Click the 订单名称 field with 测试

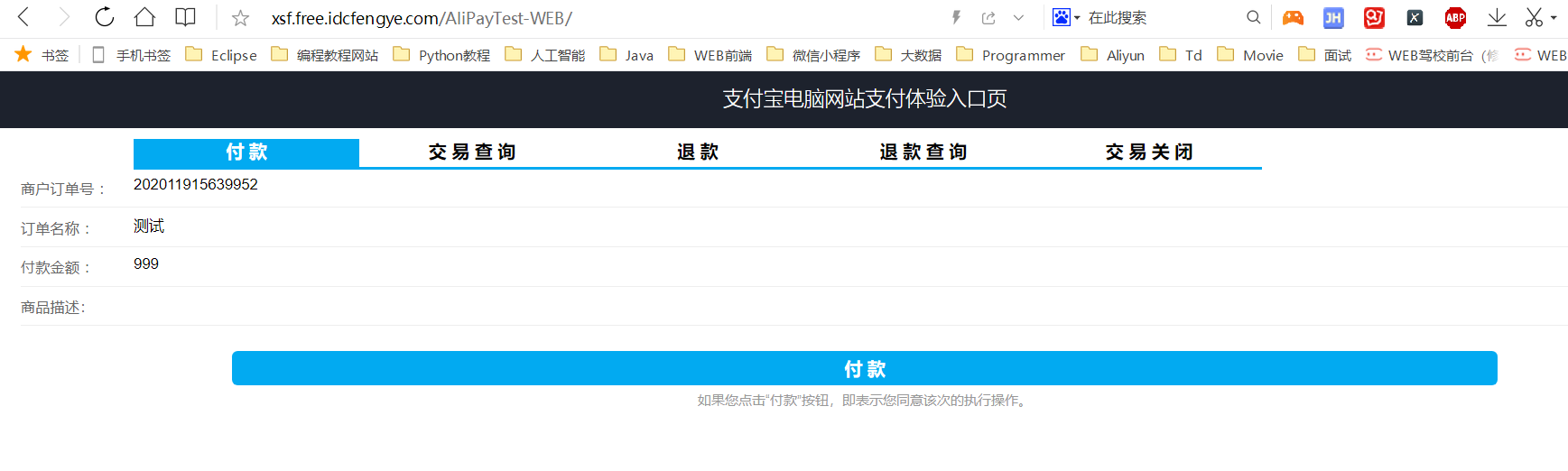pyautogui.click(x=149, y=226)
